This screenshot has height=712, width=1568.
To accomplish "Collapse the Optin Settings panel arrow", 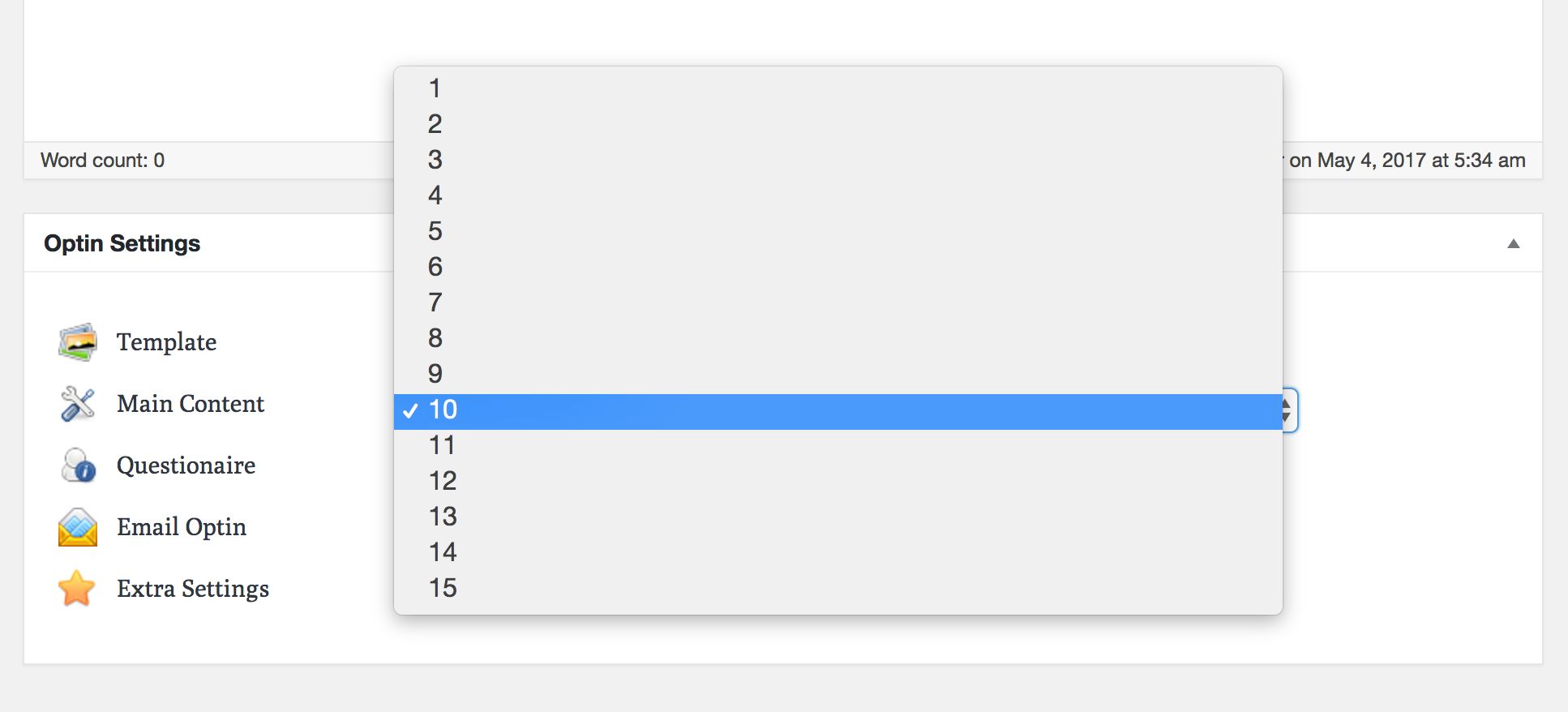I will 1513,243.
